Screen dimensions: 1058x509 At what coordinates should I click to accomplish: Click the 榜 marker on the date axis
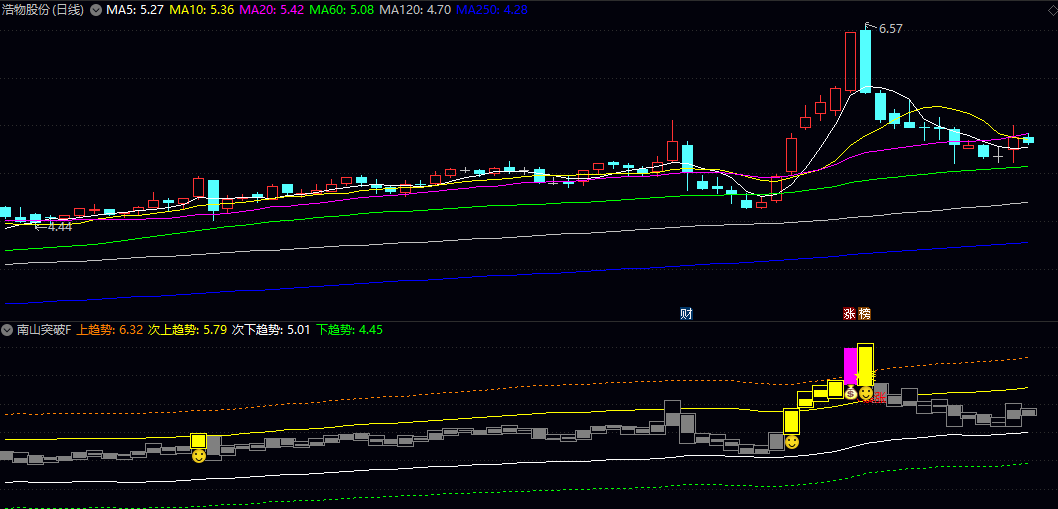click(864, 314)
